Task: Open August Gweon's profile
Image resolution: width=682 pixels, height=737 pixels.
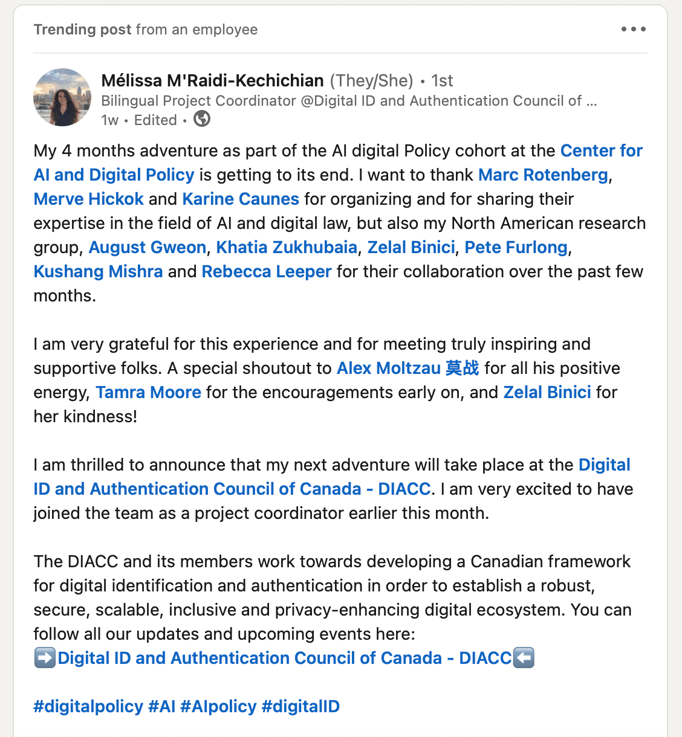Action: (146, 247)
